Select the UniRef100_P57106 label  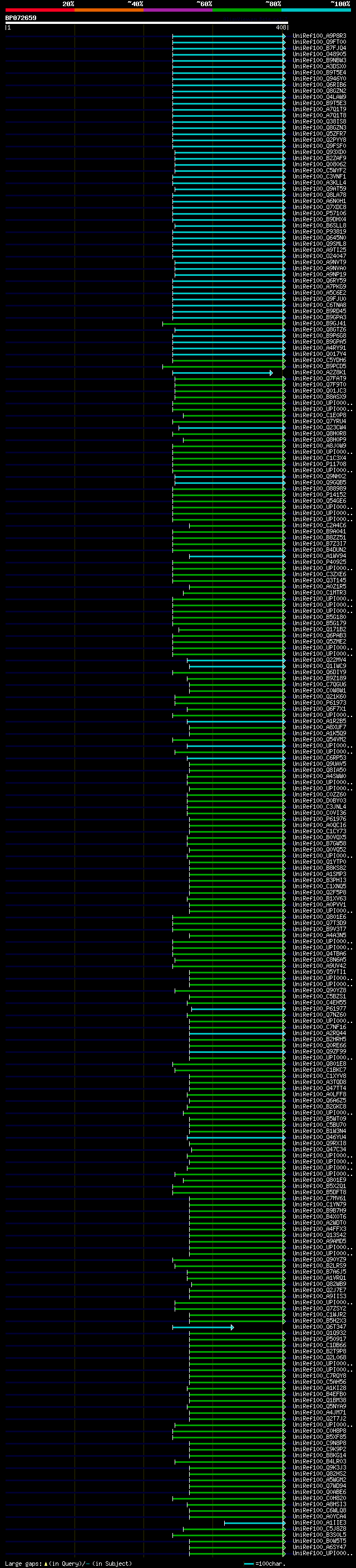coord(319,213)
